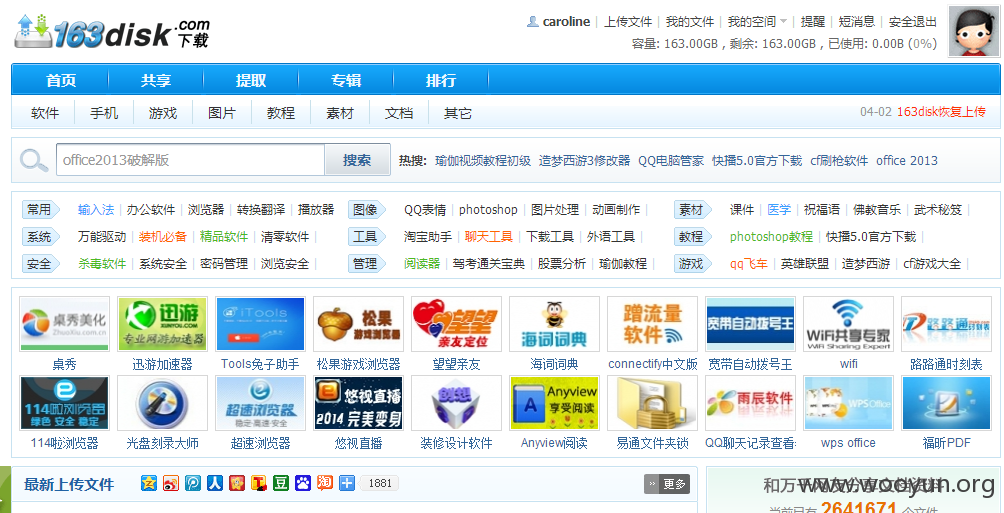The width and height of the screenshot is (1004, 513).
Task: Open the 提取 tab
Action: click(251, 81)
